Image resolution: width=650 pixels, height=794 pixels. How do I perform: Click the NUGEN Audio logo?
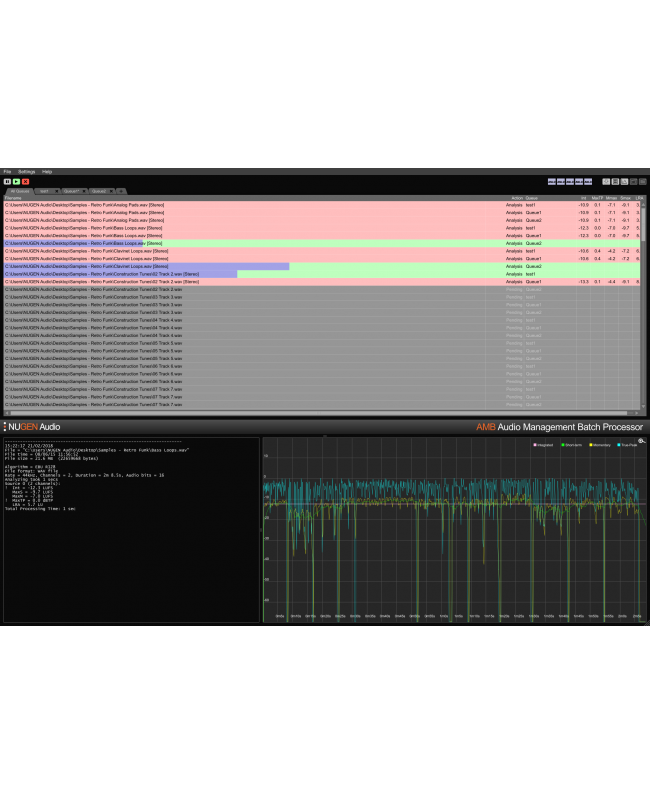click(x=32, y=426)
